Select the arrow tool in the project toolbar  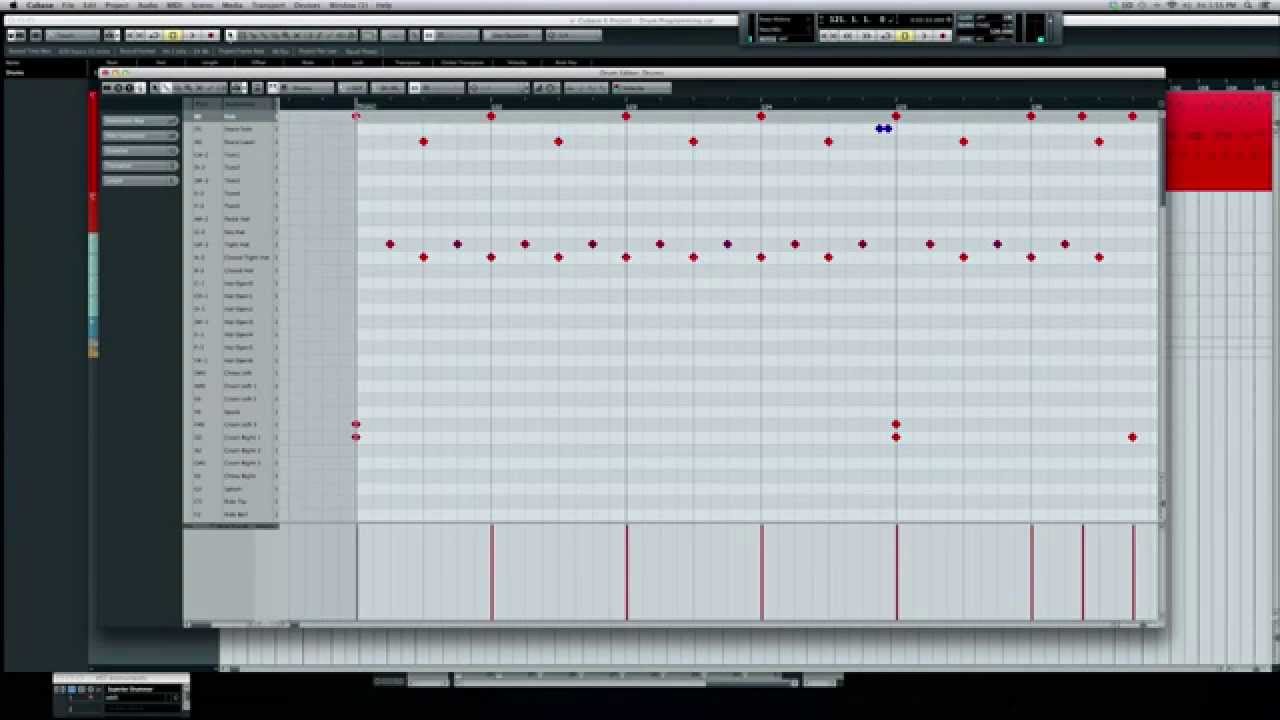[230, 35]
